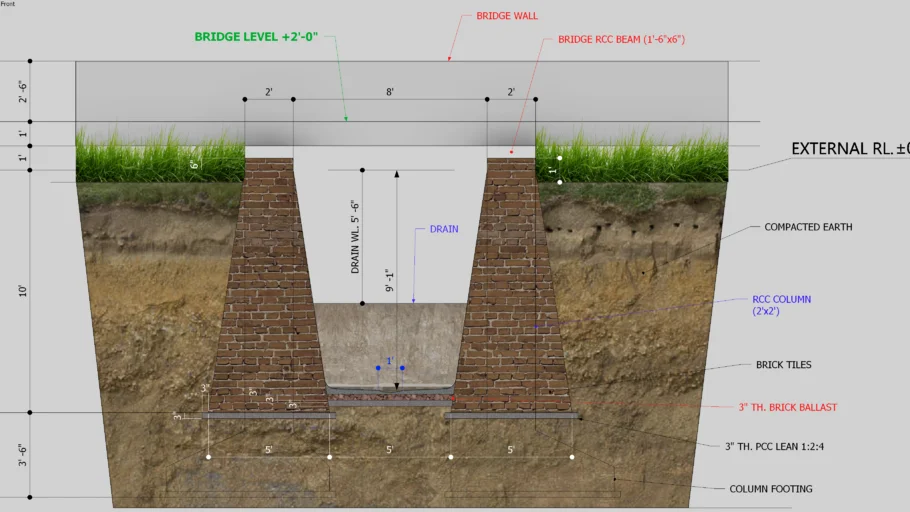Select the 2'-6" bridge wall height dimension
This screenshot has width=910, height=512.
22,92
